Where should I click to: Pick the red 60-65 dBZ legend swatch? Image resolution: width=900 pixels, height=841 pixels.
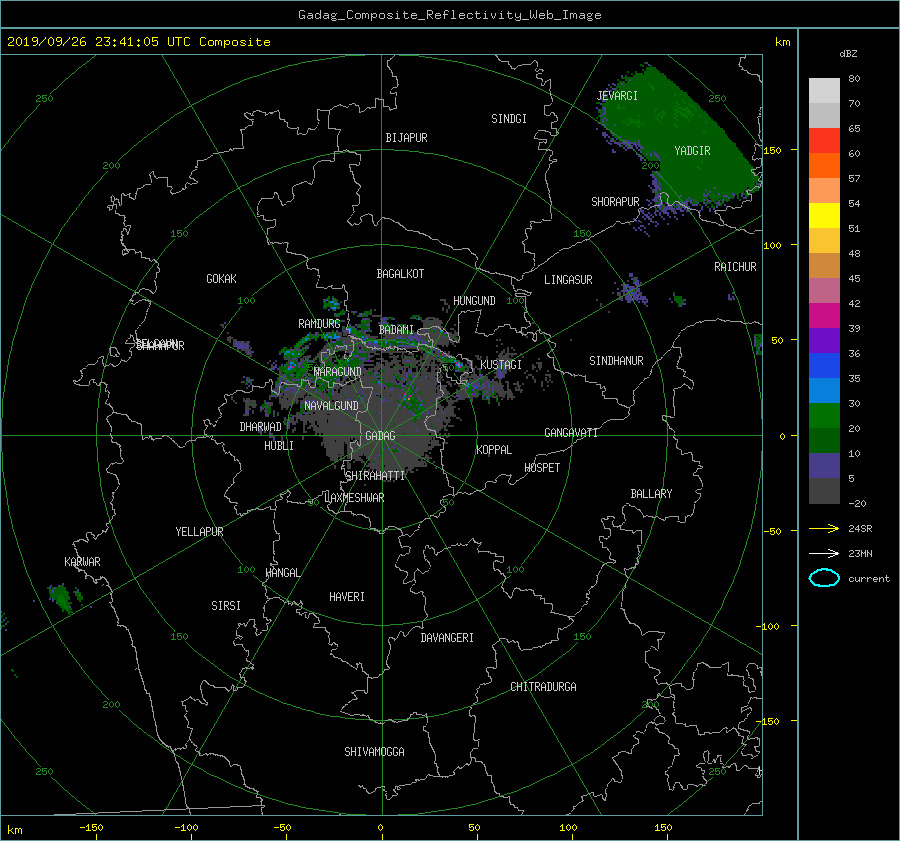coord(824,141)
